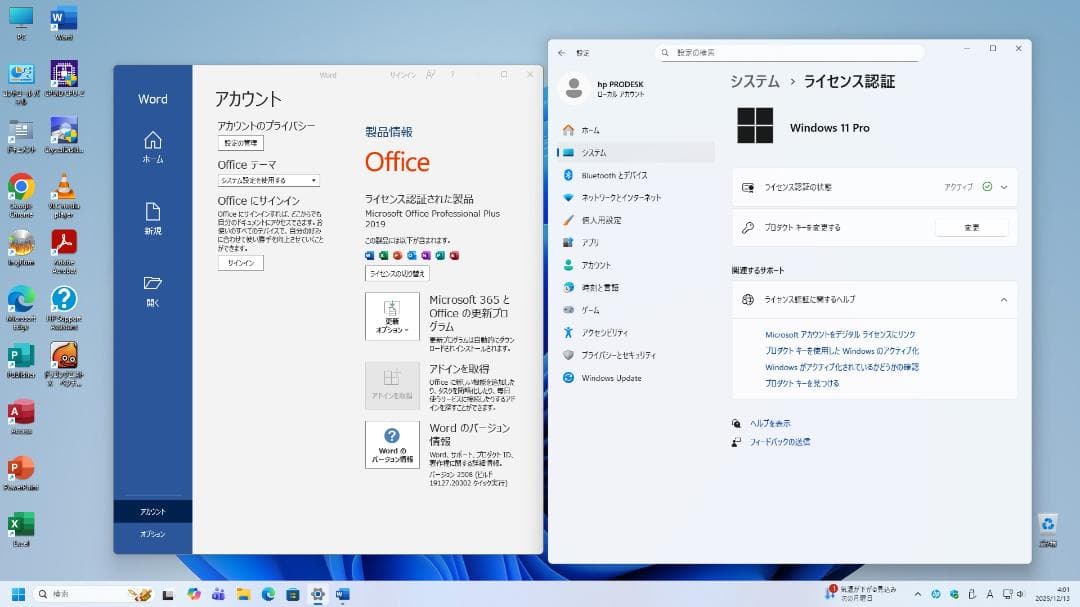Launch Copilot from taskbar
Viewport: 1080px width, 607px height.
[x=194, y=595]
